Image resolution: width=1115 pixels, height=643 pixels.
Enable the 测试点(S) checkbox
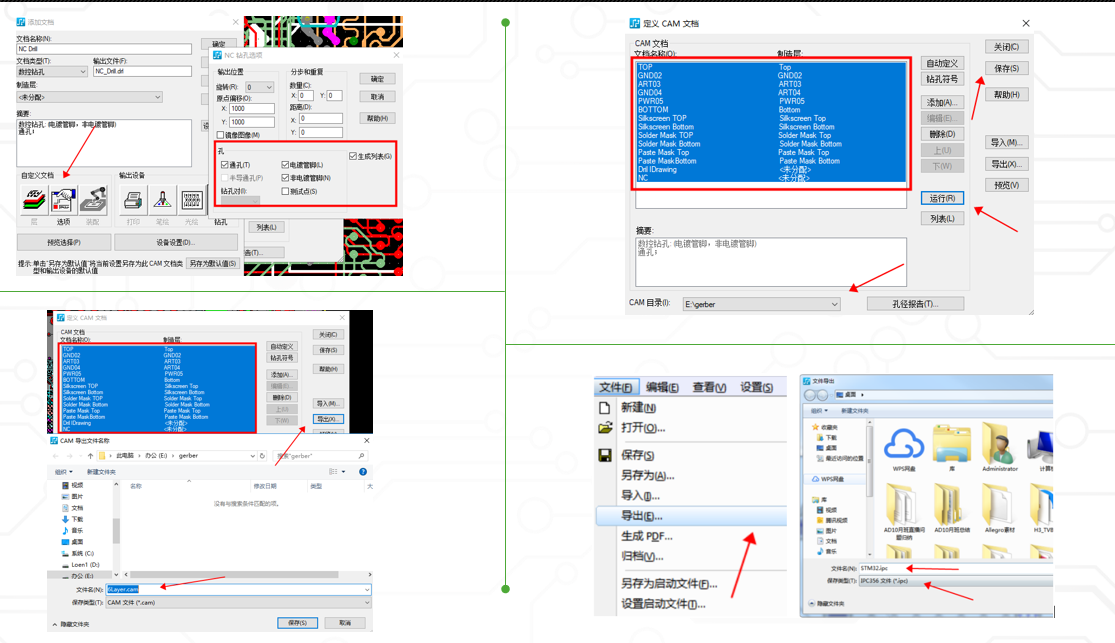click(284, 191)
